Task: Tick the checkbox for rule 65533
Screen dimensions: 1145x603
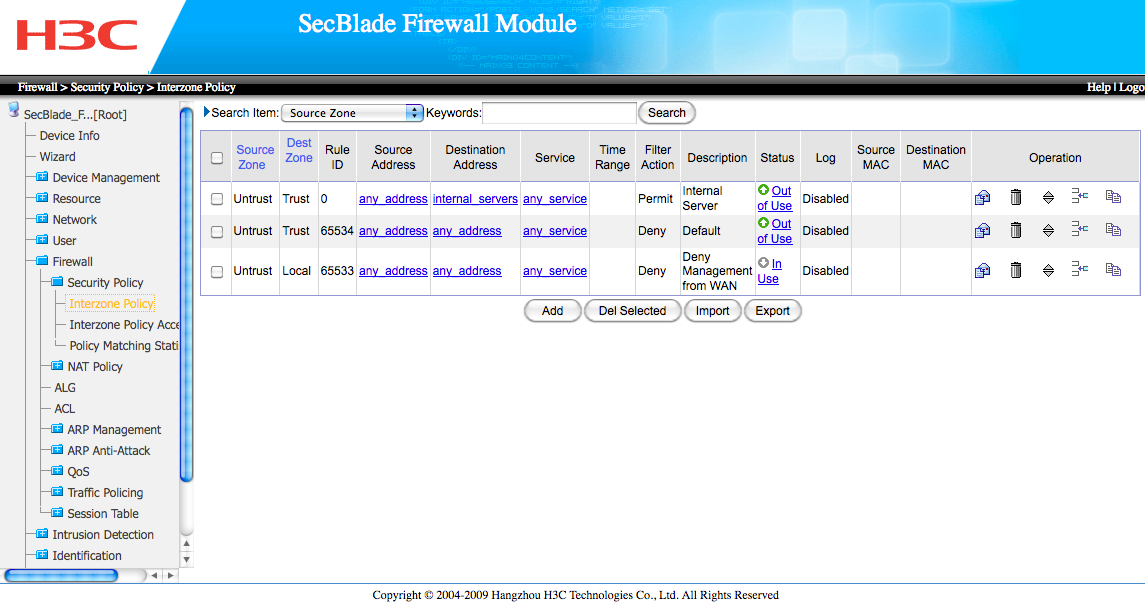Action: click(x=217, y=272)
